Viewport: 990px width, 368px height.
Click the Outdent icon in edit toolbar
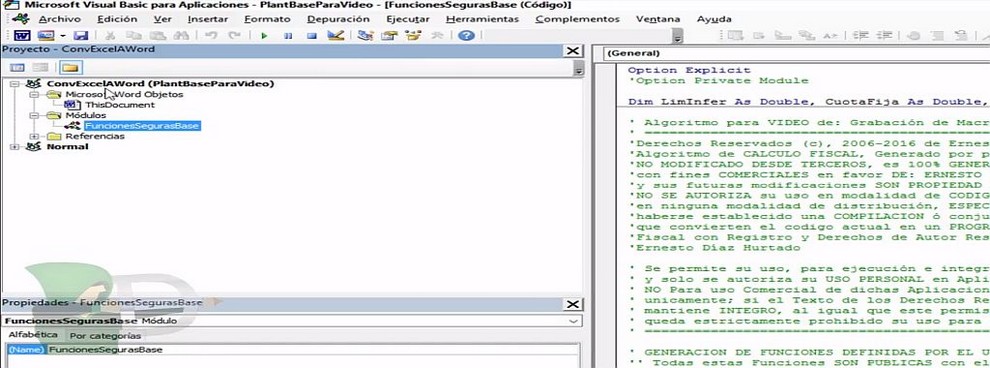point(885,36)
